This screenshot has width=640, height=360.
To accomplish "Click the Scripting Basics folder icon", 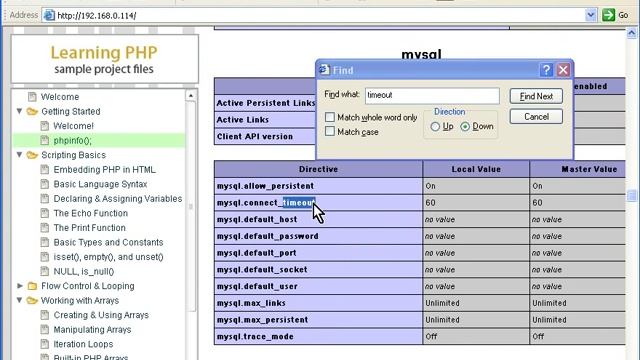I will coord(32,155).
